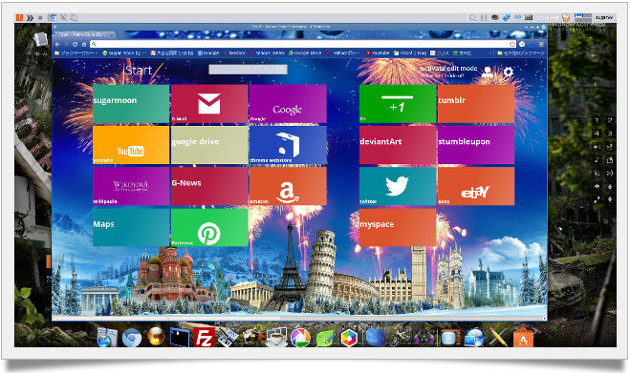Launch FileZilla from the dock
This screenshot has height=373, width=630.
pos(204,337)
